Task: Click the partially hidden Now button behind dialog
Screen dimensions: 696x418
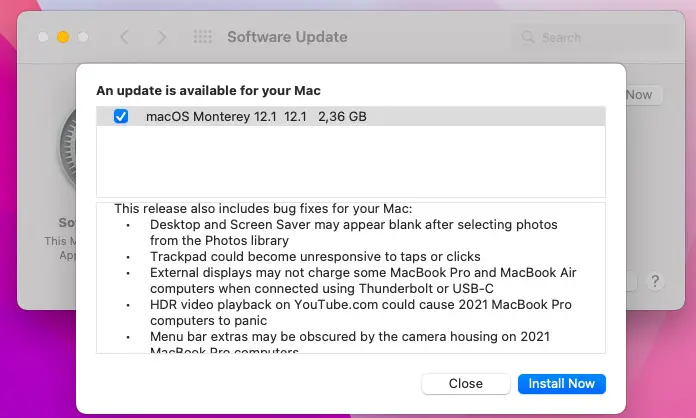Action: click(638, 95)
